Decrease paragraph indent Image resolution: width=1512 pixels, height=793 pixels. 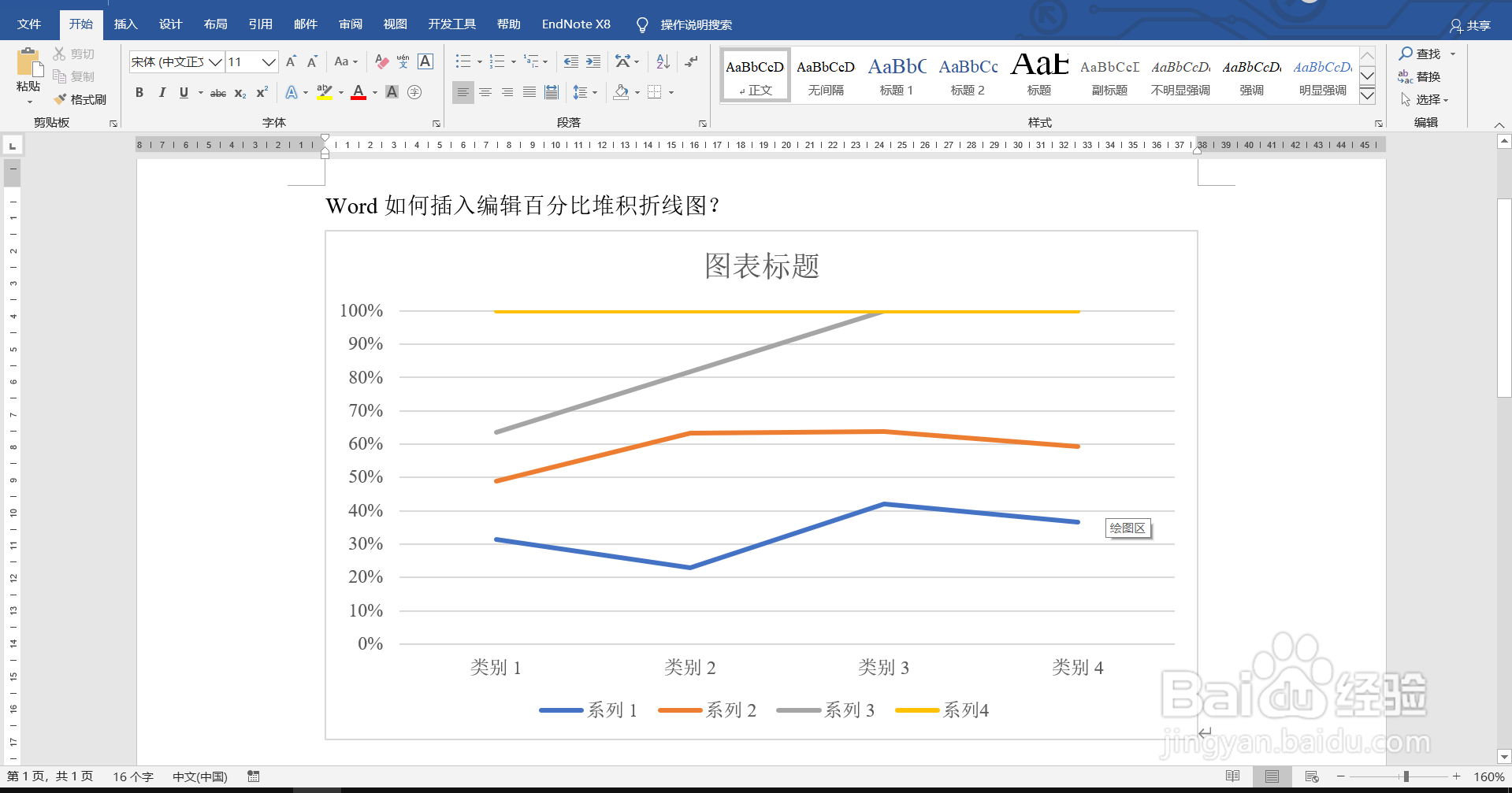pos(571,61)
